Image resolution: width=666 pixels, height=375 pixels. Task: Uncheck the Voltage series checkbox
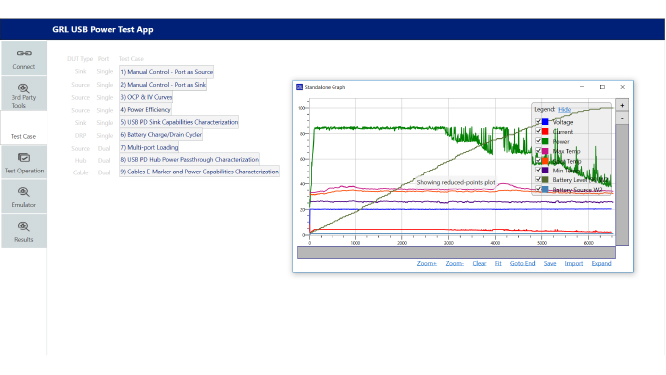click(538, 121)
